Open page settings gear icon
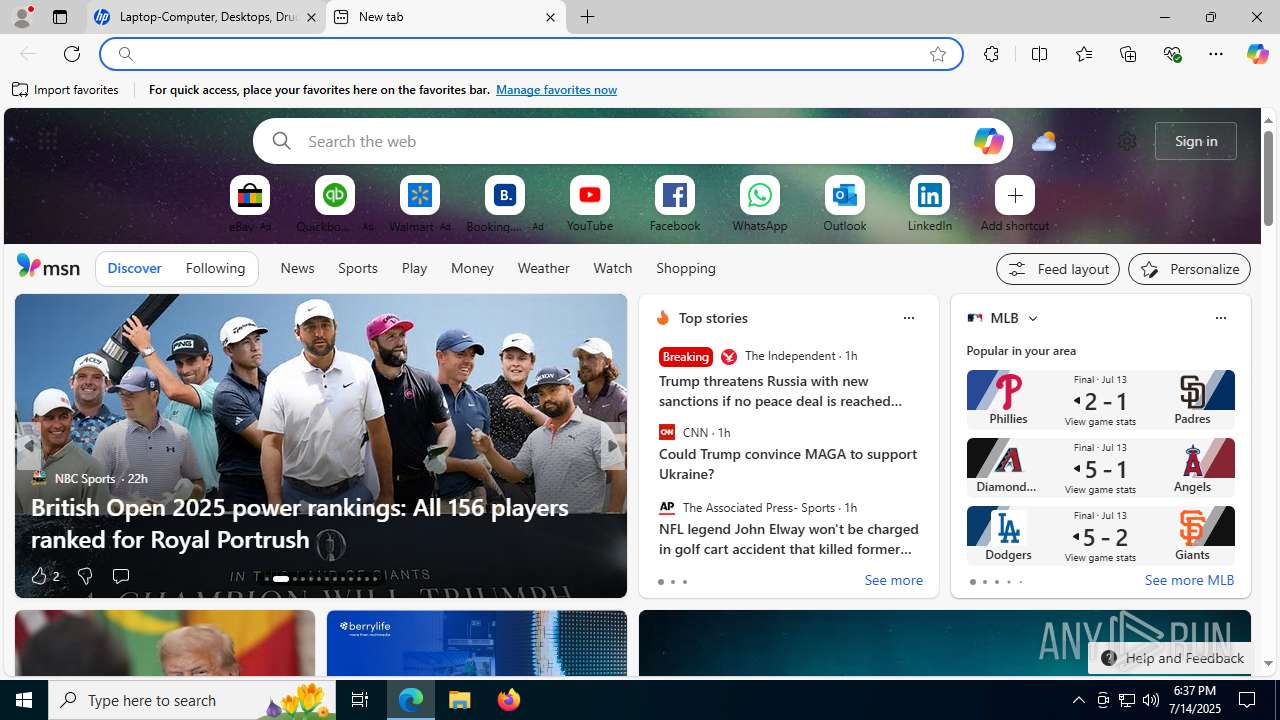The image size is (1280, 720). pos(1127,141)
